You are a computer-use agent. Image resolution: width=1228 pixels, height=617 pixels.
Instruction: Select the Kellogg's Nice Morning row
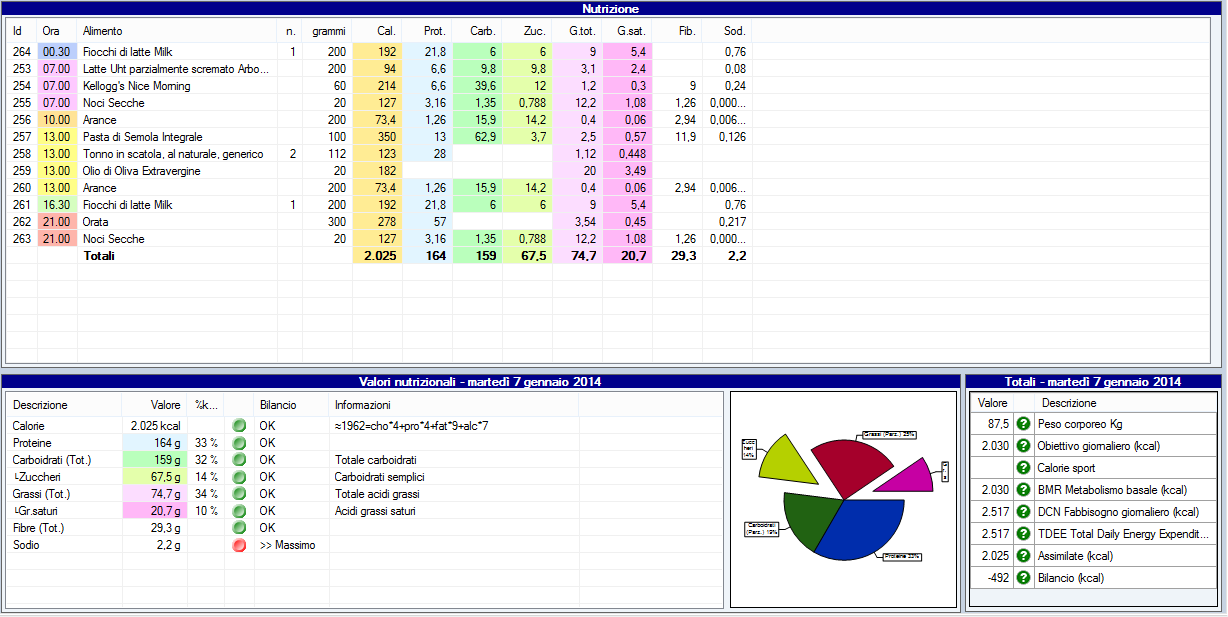point(136,86)
